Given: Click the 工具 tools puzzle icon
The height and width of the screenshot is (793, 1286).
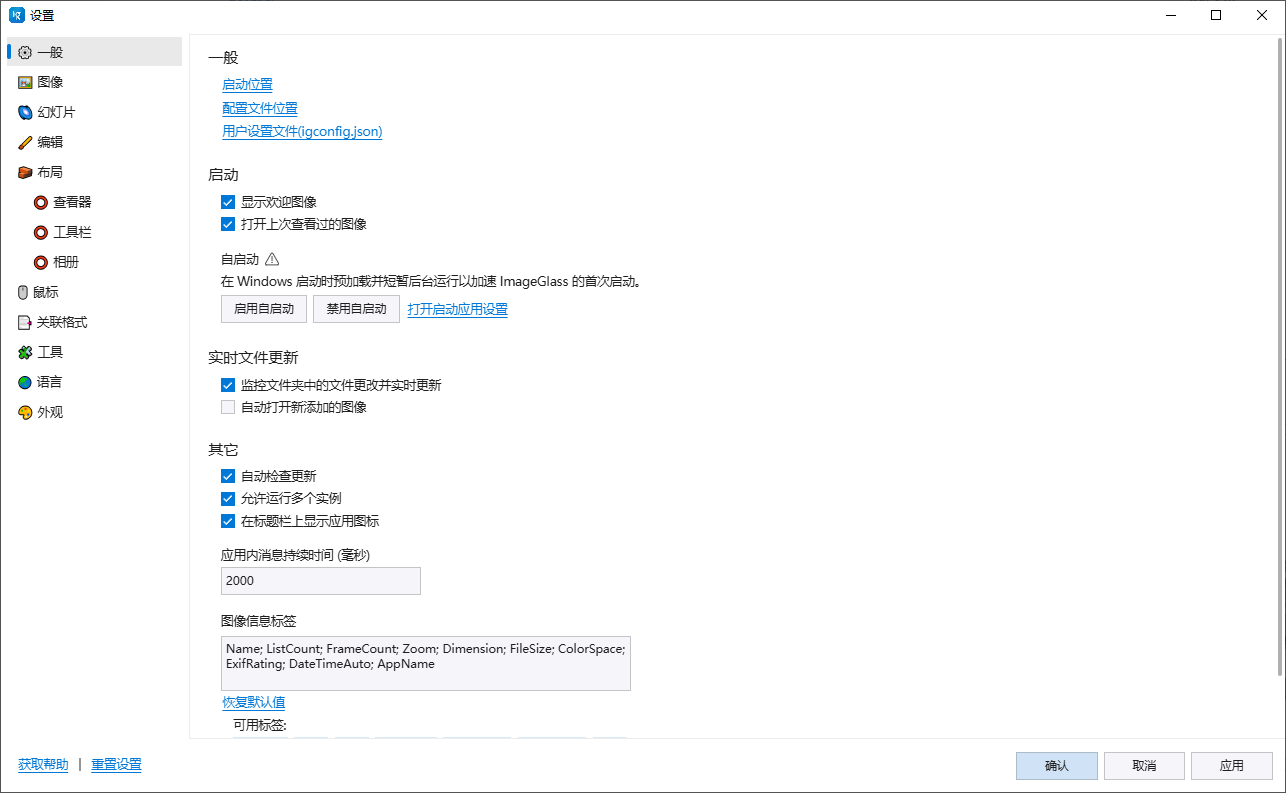Looking at the screenshot, I should (25, 352).
